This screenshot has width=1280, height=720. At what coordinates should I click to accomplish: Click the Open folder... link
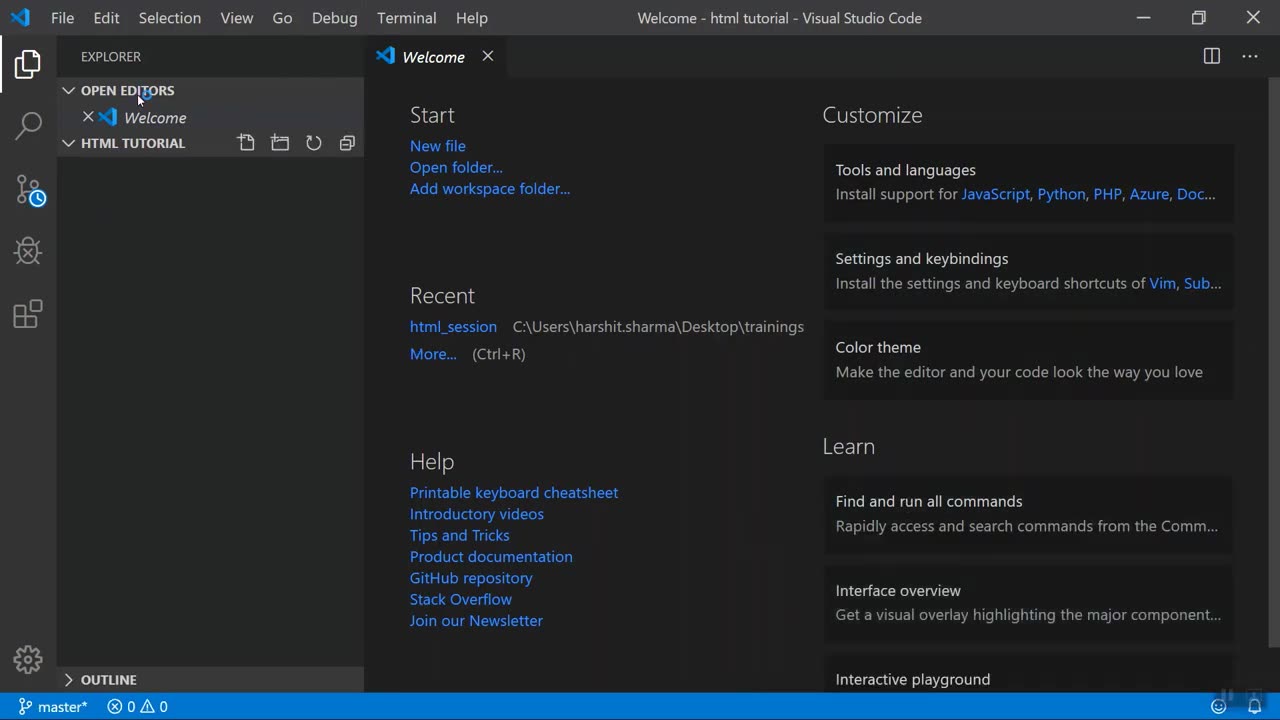[x=456, y=167]
